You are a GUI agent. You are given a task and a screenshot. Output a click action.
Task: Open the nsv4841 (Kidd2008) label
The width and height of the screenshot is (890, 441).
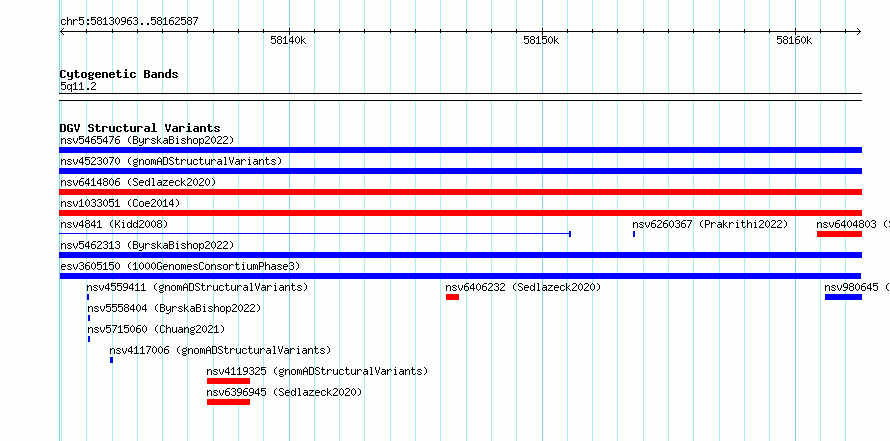[114, 224]
